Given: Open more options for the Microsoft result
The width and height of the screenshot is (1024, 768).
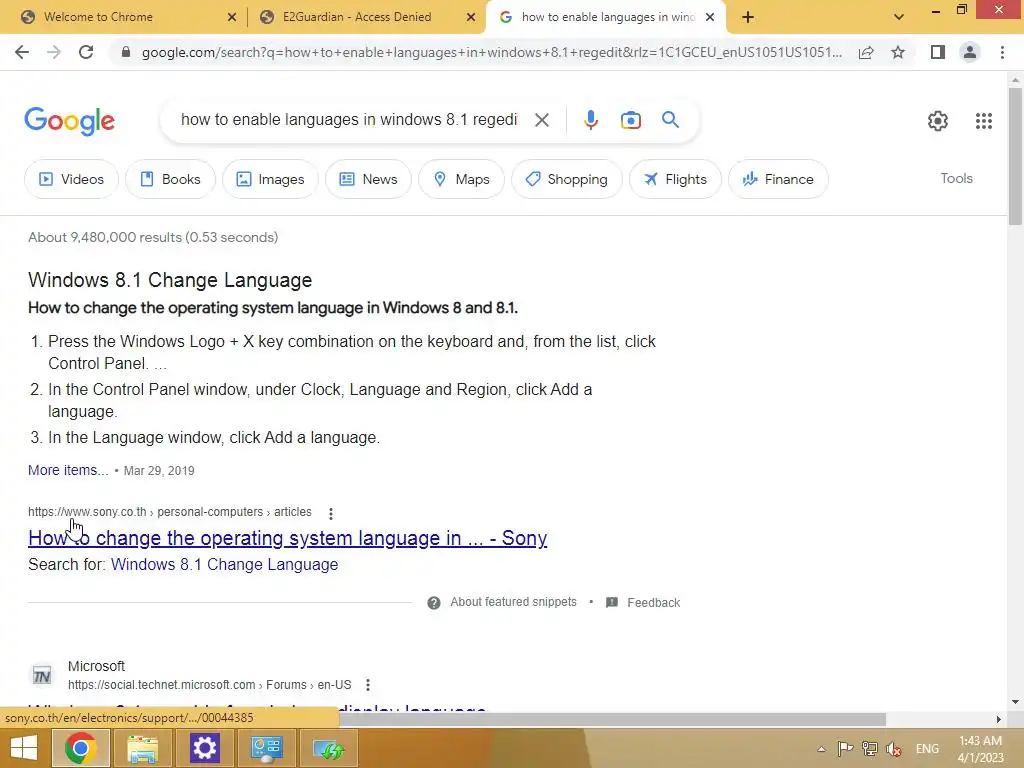Looking at the screenshot, I should point(368,685).
